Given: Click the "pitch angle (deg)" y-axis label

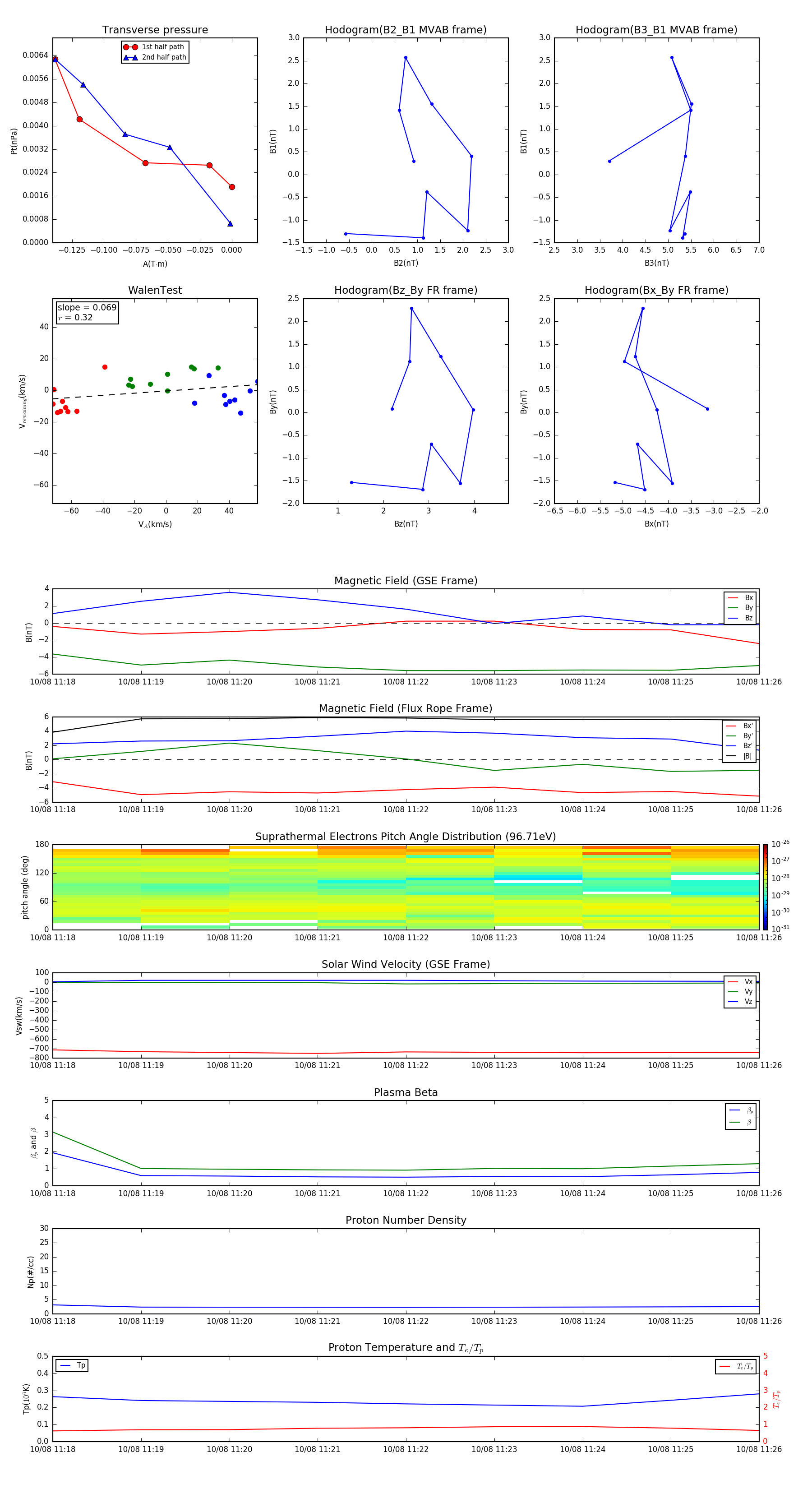Looking at the screenshot, I should 25,887.
